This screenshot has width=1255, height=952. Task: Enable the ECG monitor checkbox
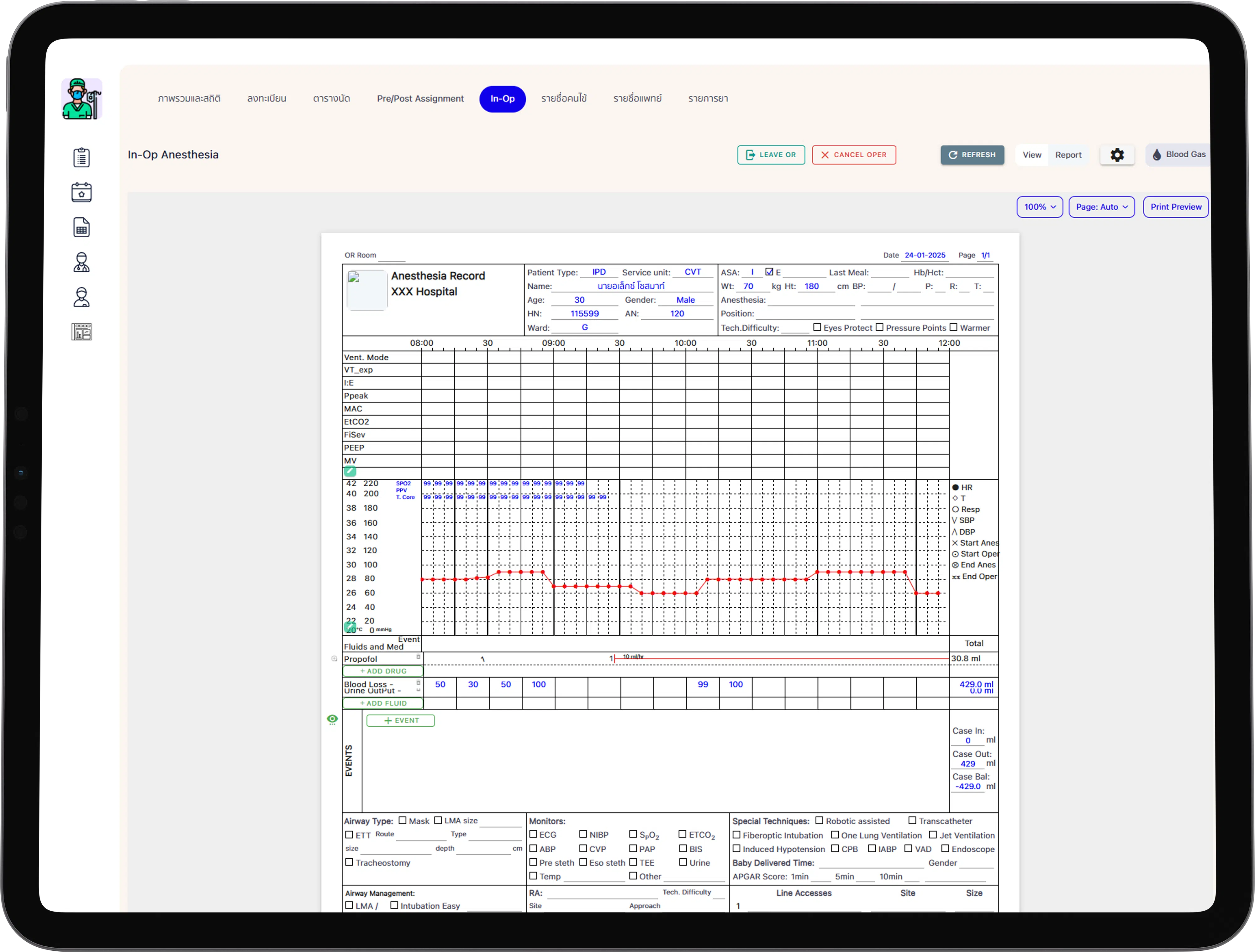tap(533, 834)
